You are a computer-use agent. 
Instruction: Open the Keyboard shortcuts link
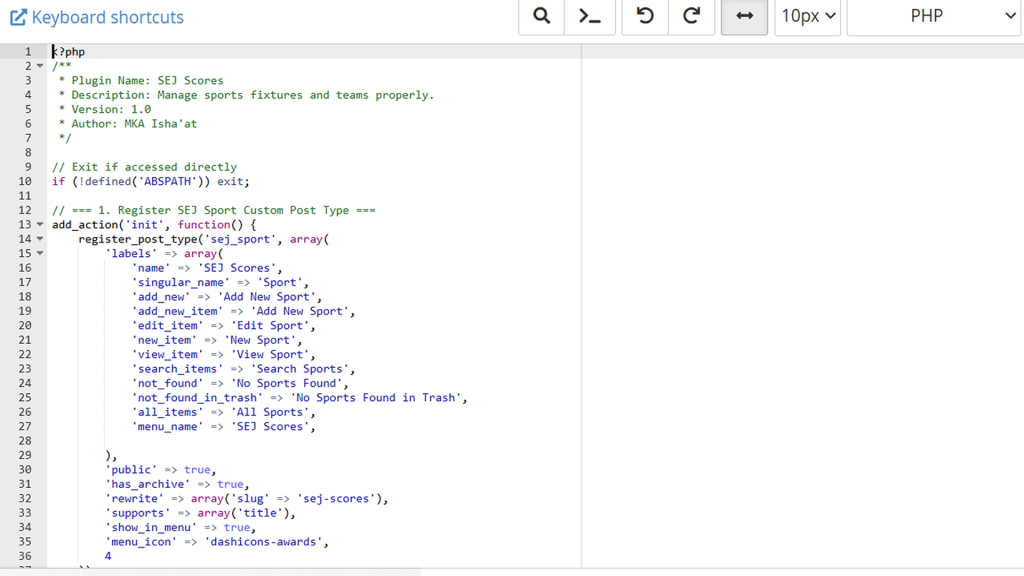point(97,17)
